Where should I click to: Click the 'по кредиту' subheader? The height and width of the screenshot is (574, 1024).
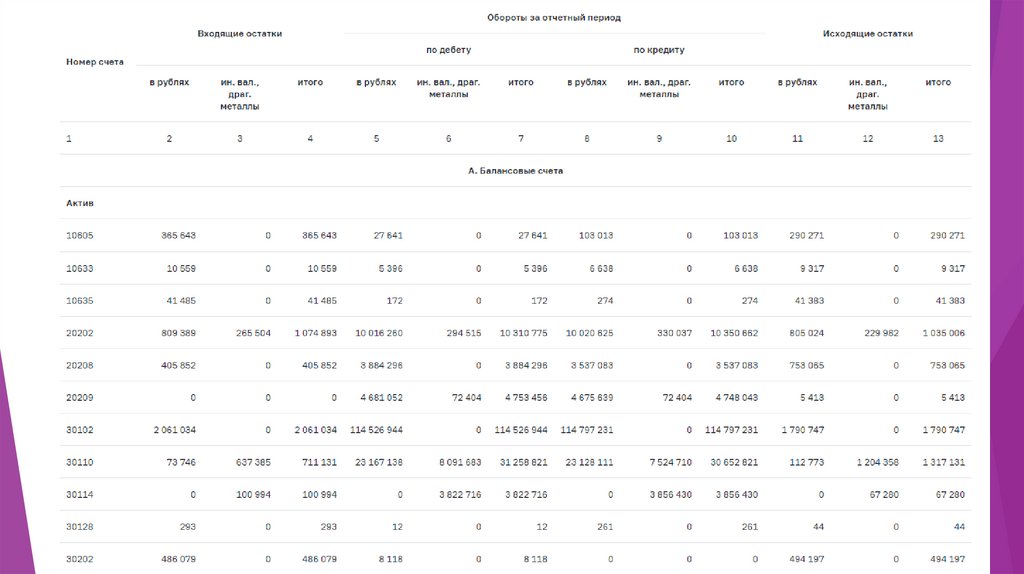(659, 49)
